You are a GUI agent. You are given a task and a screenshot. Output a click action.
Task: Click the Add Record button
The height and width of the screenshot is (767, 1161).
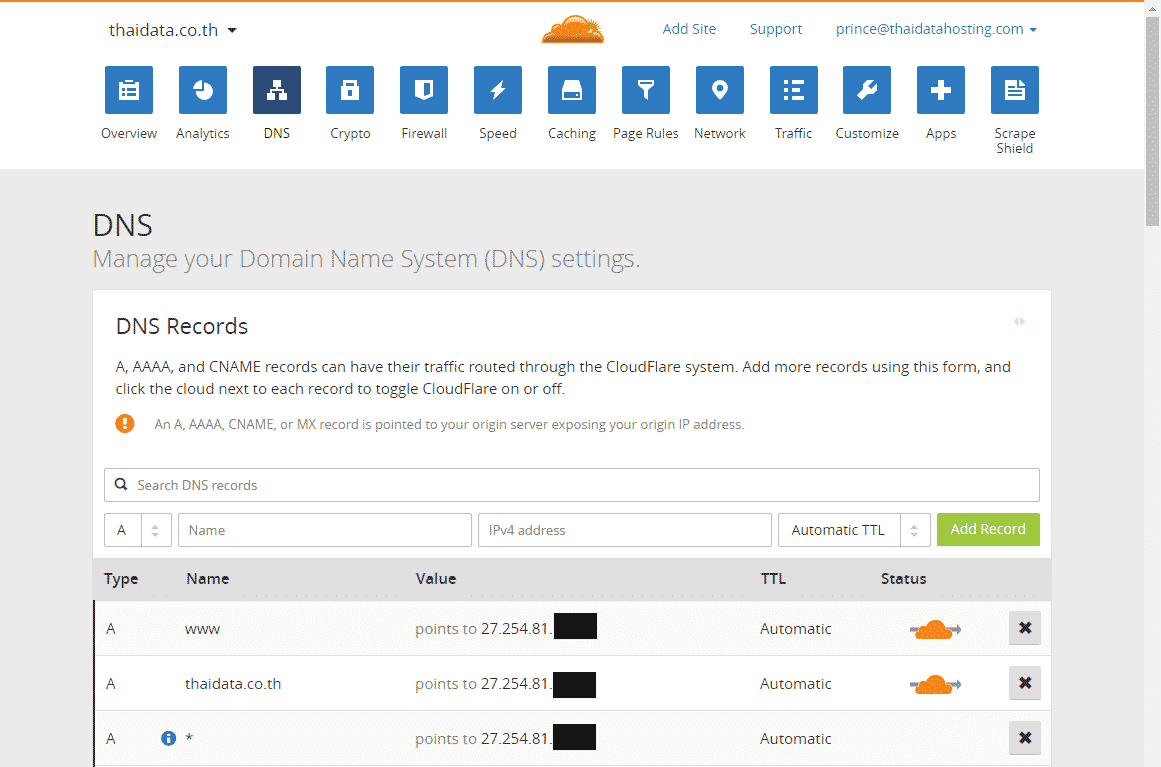tap(988, 529)
